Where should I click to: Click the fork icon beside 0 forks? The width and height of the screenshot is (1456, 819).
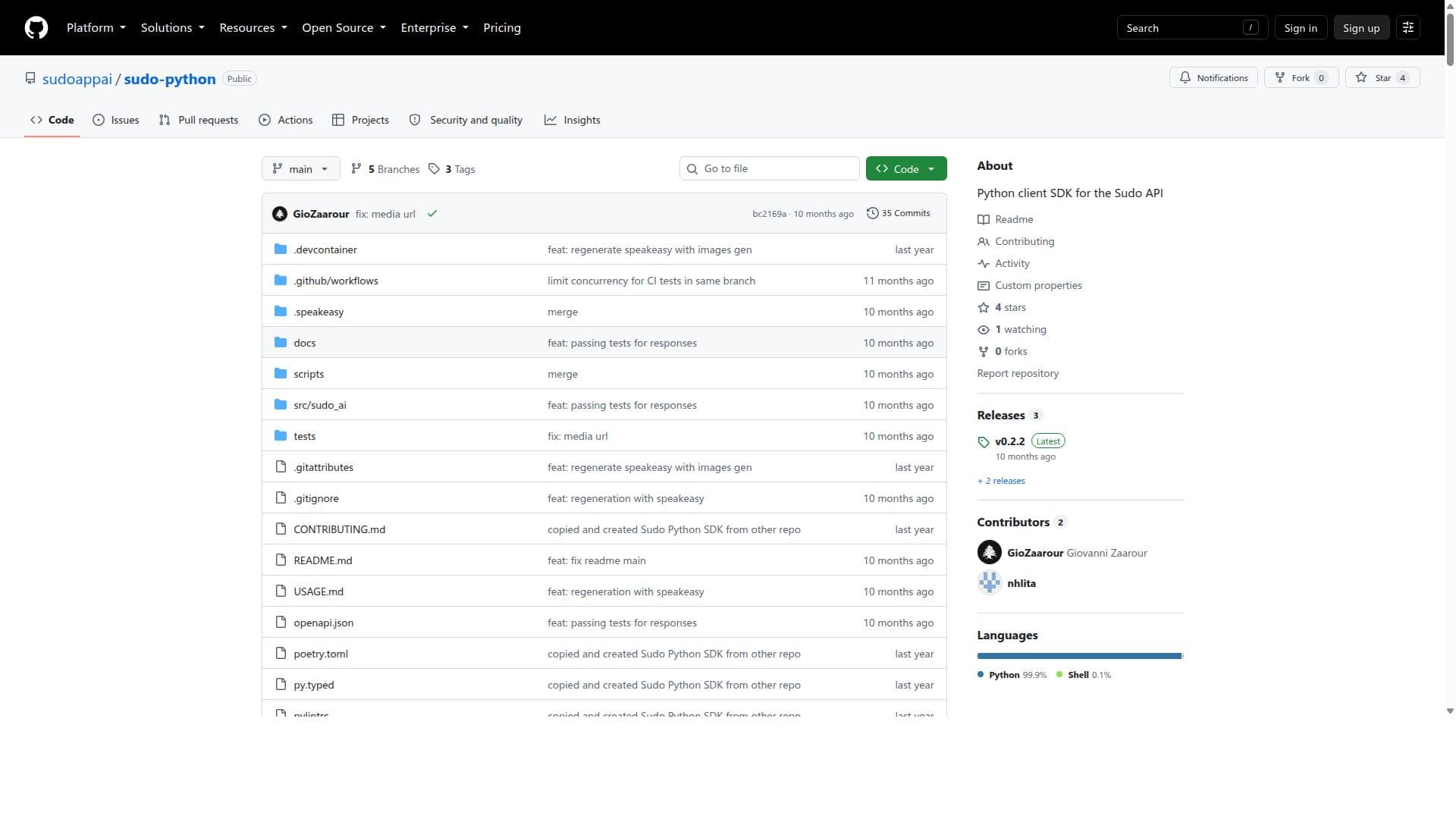point(984,352)
